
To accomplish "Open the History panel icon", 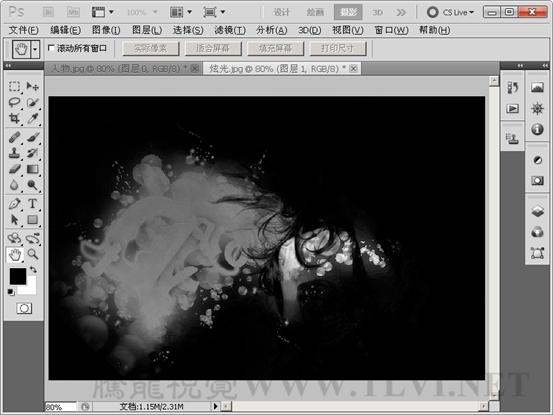I will click(512, 87).
